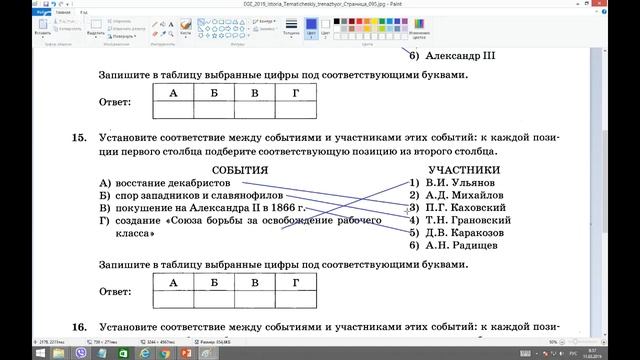Open the Файл menu tab
Image resolution: width=640 pixels, height=360 pixels.
point(42,13)
